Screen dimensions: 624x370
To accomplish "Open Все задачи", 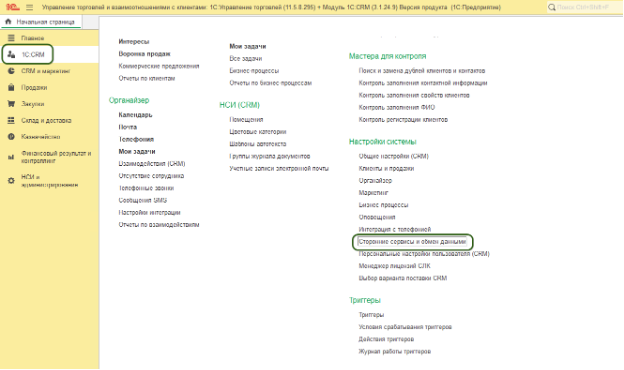I will (x=246, y=58).
